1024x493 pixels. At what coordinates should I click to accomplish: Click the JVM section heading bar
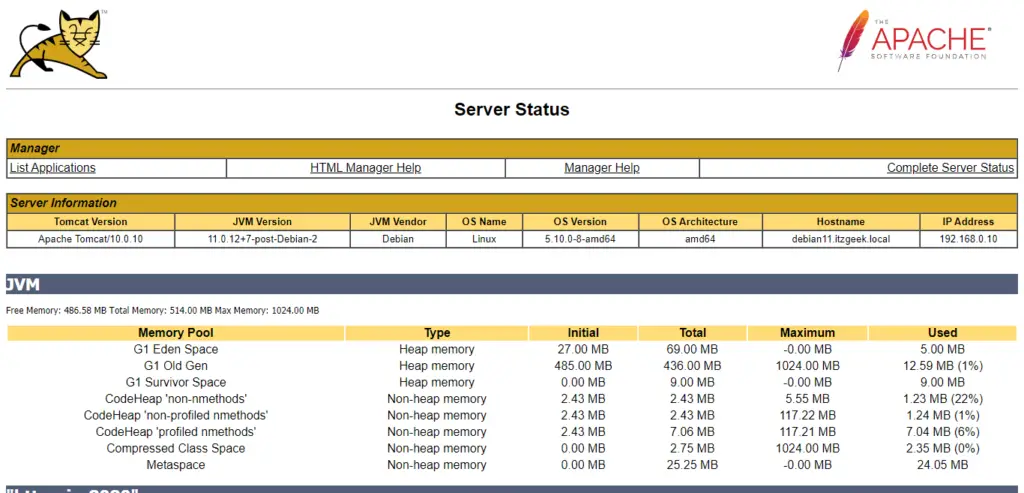tap(512, 285)
